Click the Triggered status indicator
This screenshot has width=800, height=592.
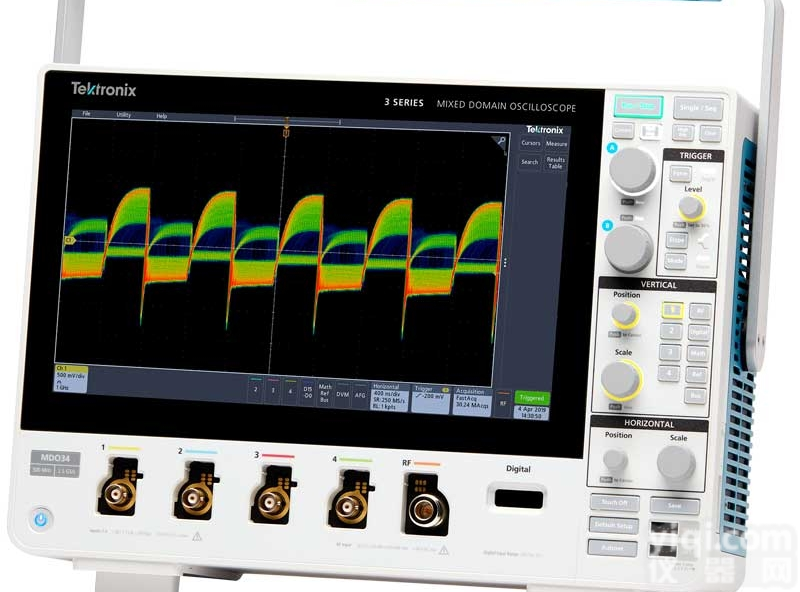click(x=532, y=398)
